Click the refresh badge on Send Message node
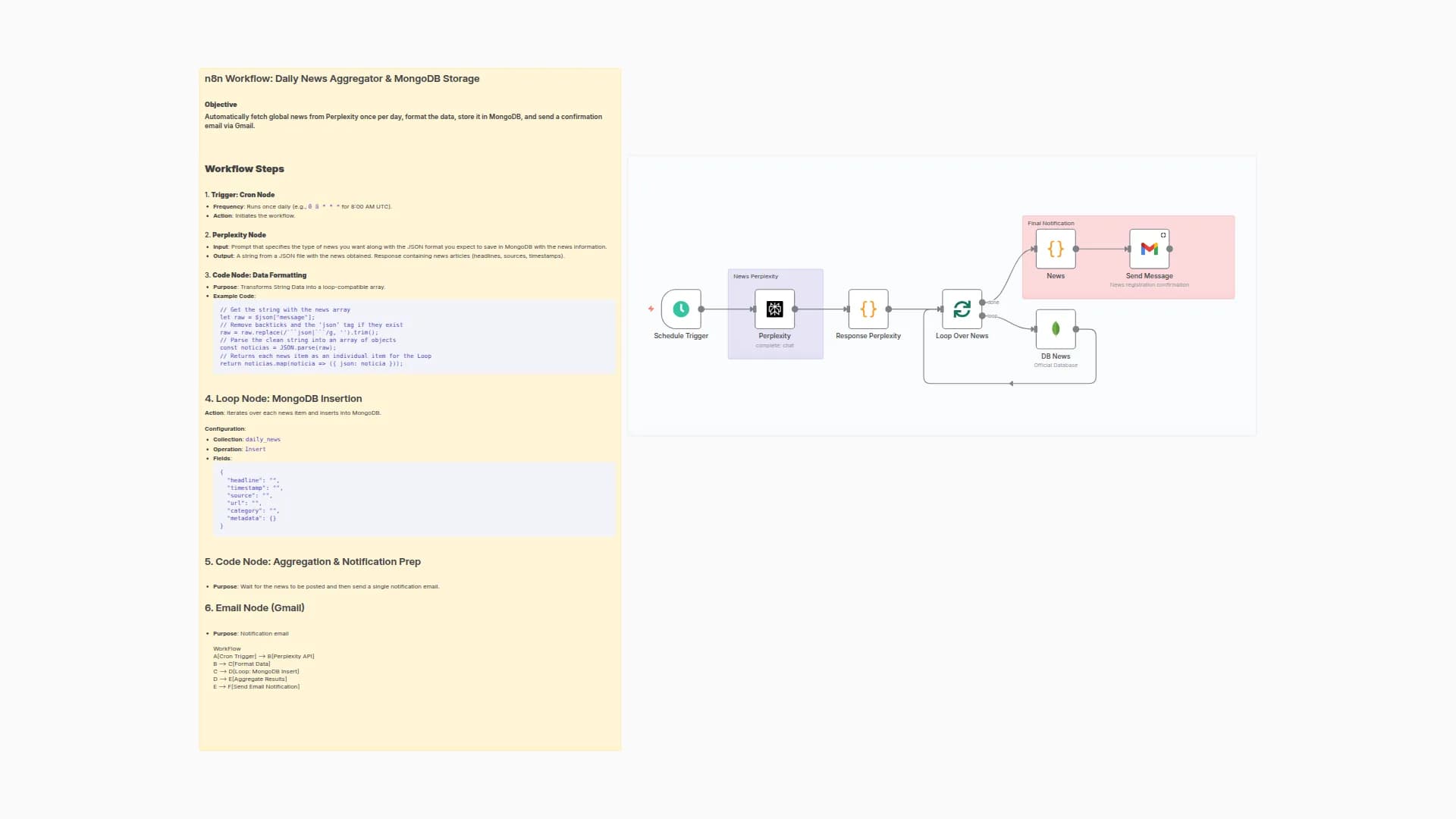The height and width of the screenshot is (819, 1456). coord(1164,234)
